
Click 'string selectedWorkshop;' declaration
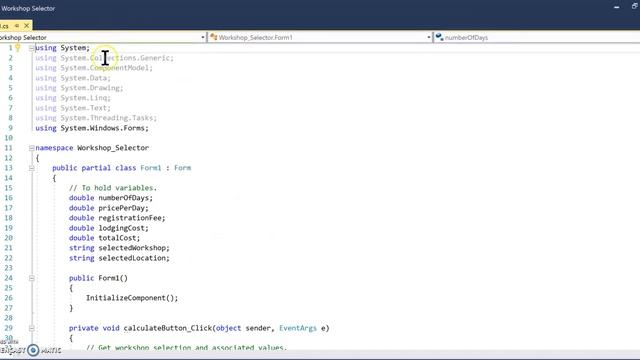119,248
